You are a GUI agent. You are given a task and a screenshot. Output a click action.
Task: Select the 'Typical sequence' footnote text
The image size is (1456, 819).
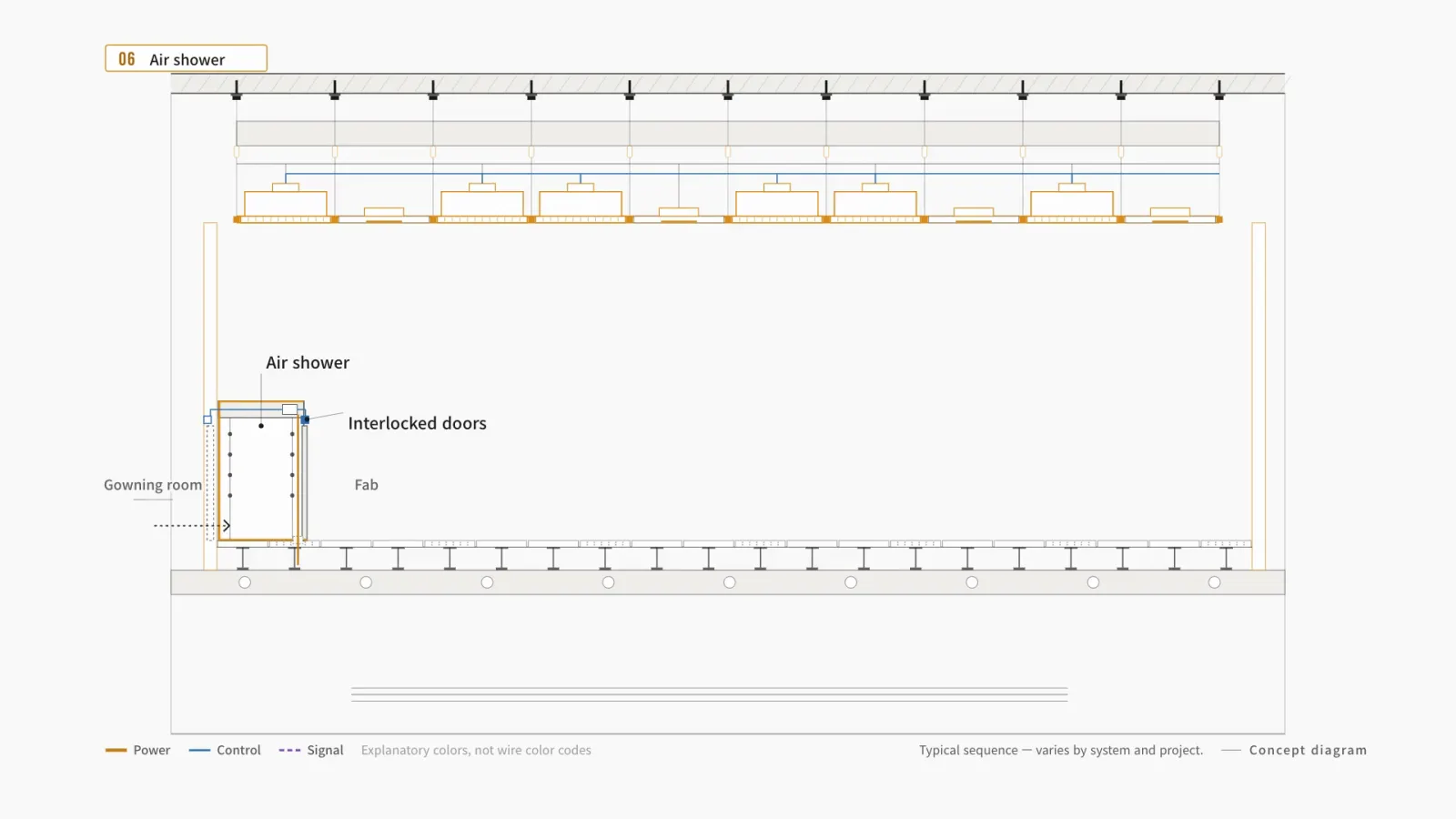click(968, 750)
